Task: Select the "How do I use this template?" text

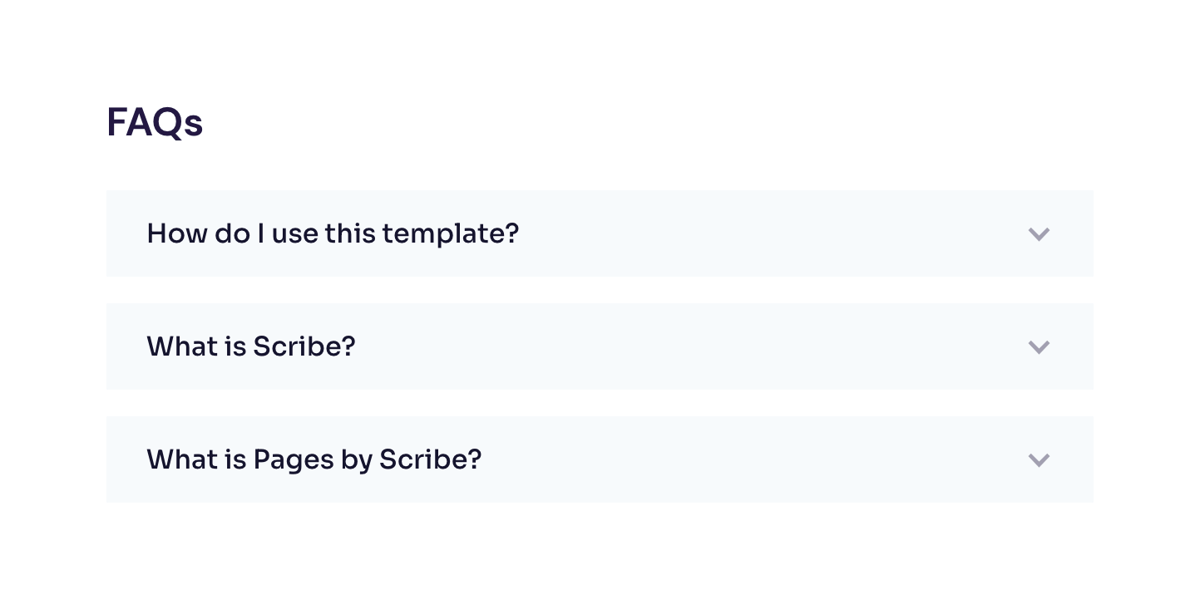Action: pyautogui.click(x=333, y=233)
